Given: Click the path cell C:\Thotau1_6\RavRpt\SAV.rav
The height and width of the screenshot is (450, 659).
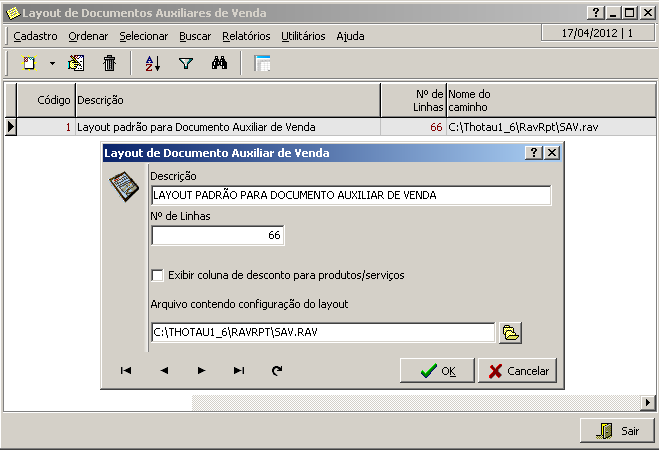Looking at the screenshot, I should (551, 127).
